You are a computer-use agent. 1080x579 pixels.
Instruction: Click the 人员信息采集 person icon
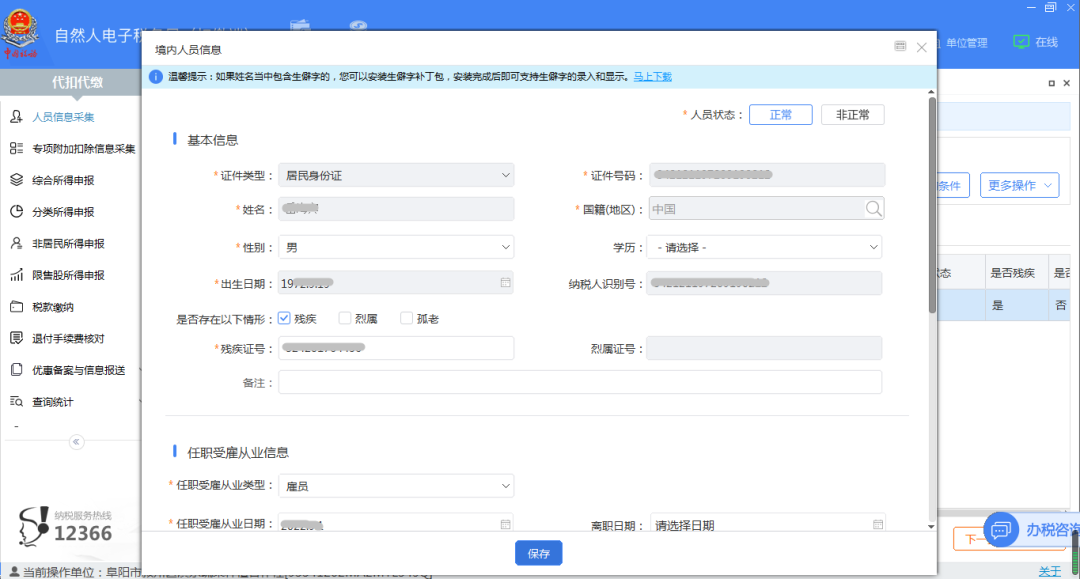17,116
